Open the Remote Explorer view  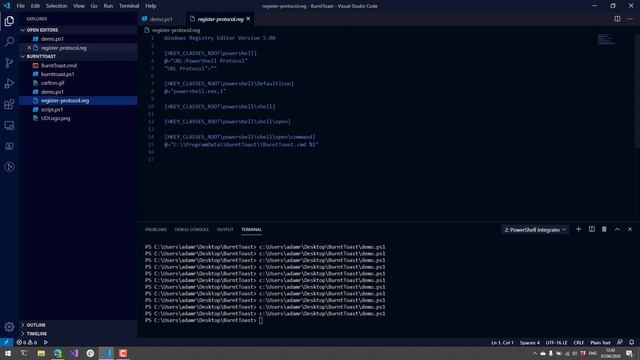(x=9, y=125)
